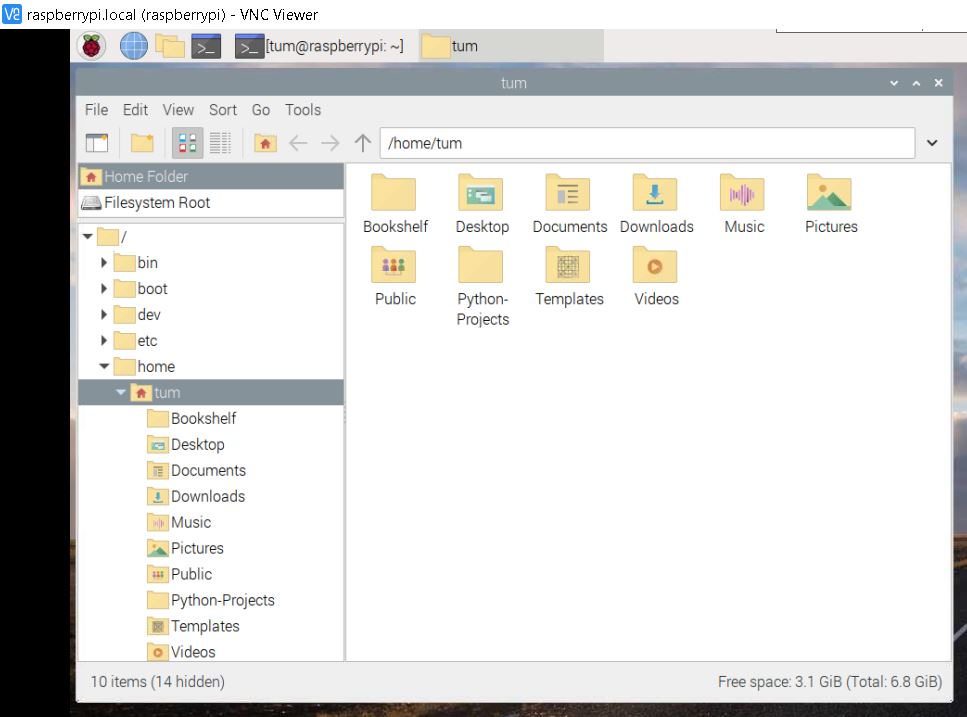Go to home folder via toolbar icon
Viewport: 967px width, 717px height.
tap(265, 143)
